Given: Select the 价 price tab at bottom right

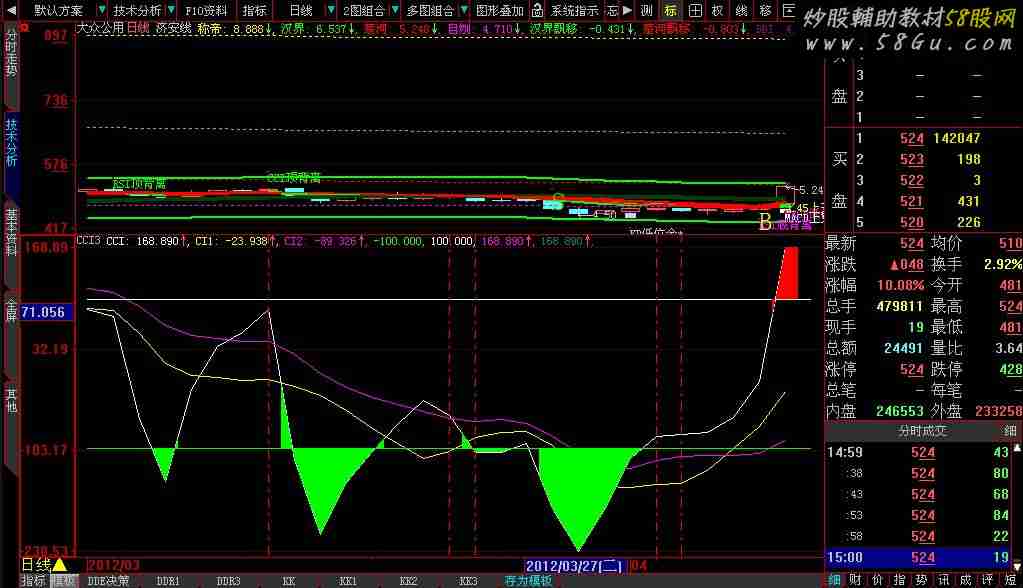Looking at the screenshot, I should 878,580.
